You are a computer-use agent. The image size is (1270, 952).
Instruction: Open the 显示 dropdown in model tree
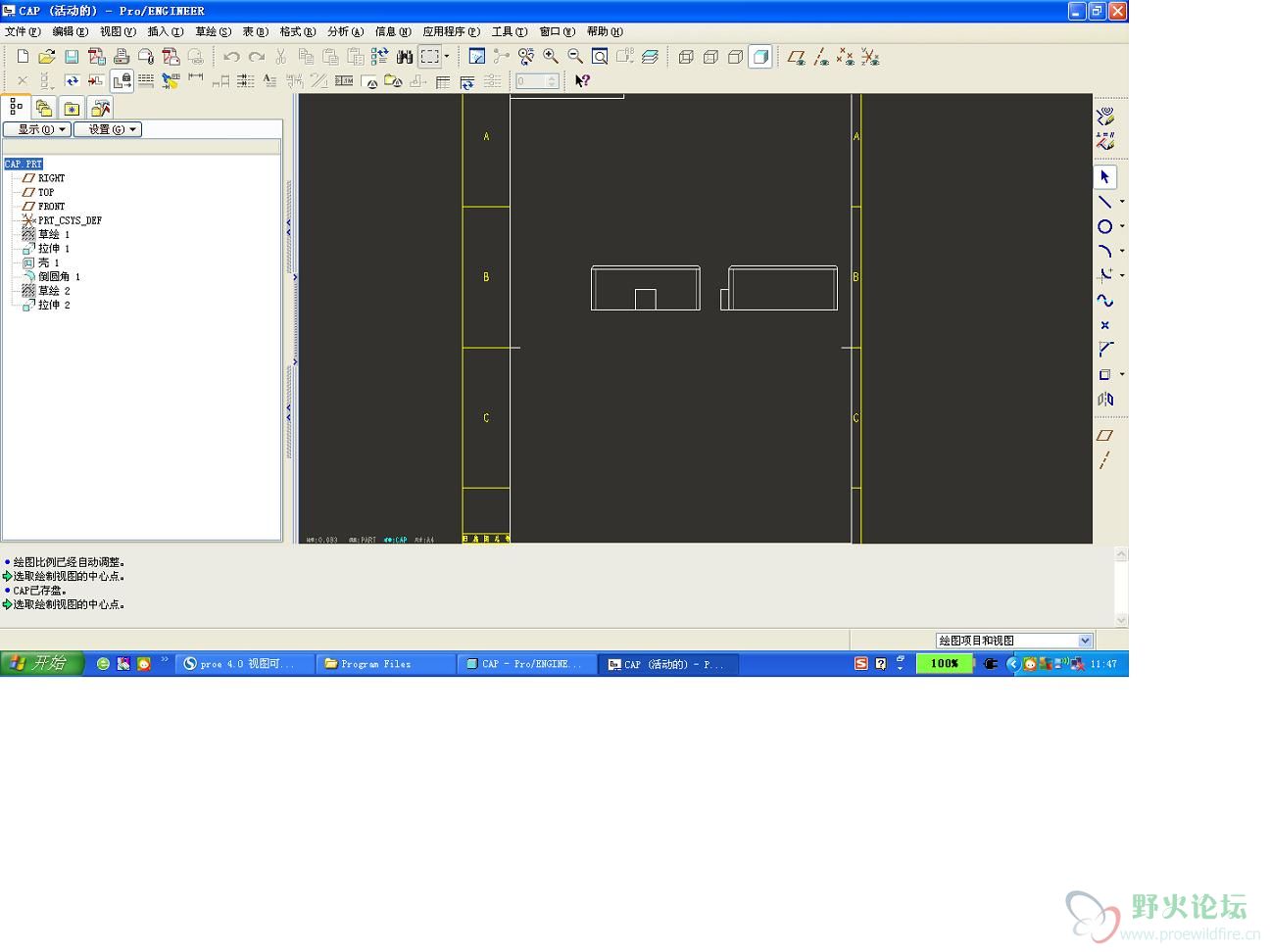(x=37, y=129)
